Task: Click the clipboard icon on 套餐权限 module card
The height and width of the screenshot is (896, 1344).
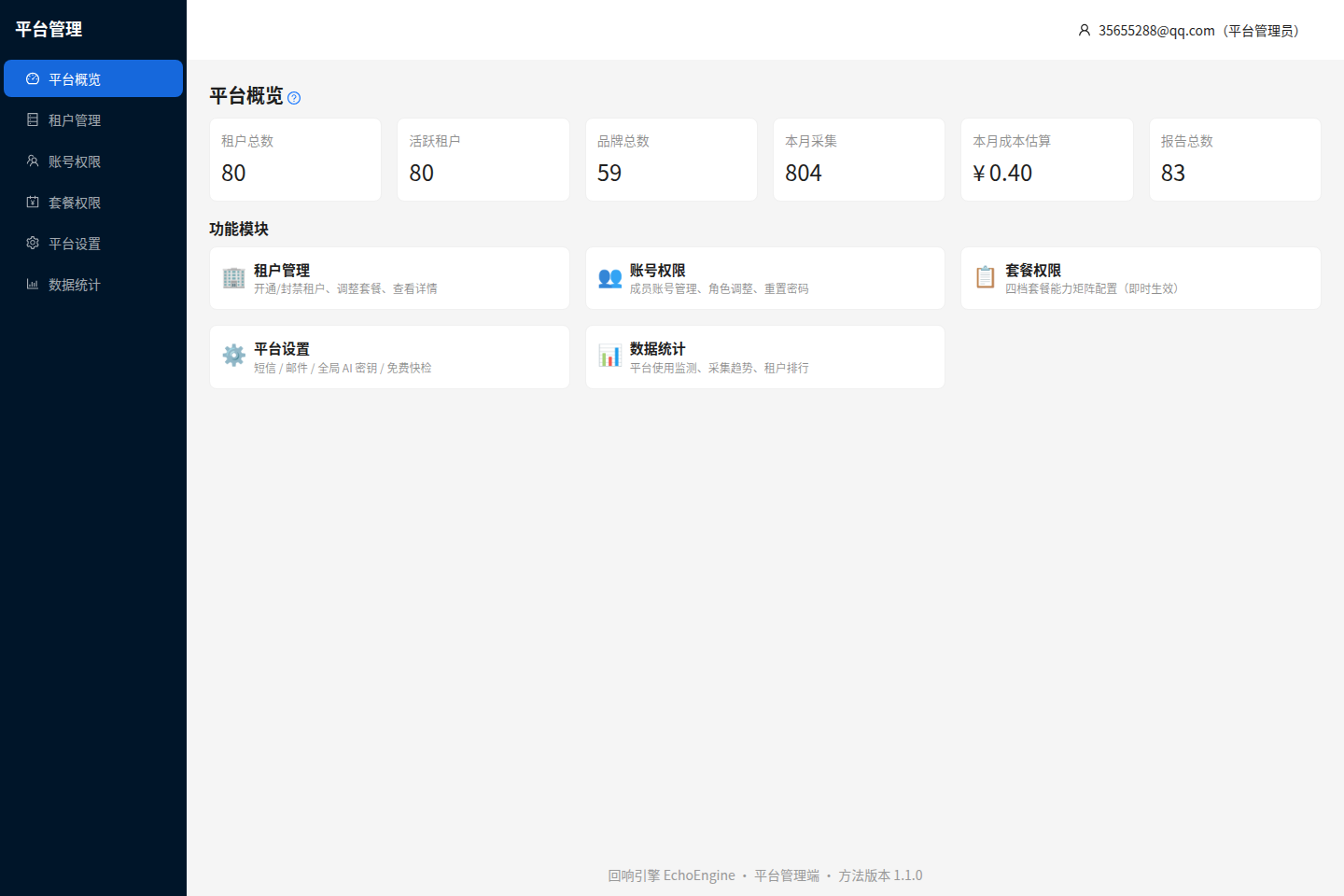Action: [x=986, y=277]
